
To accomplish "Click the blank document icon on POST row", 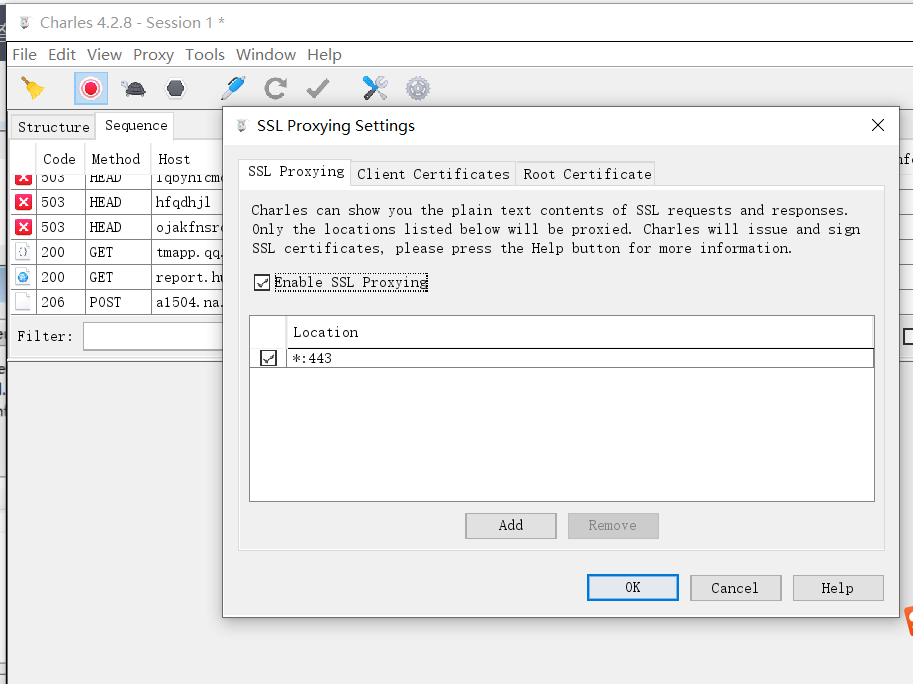I will [23, 302].
